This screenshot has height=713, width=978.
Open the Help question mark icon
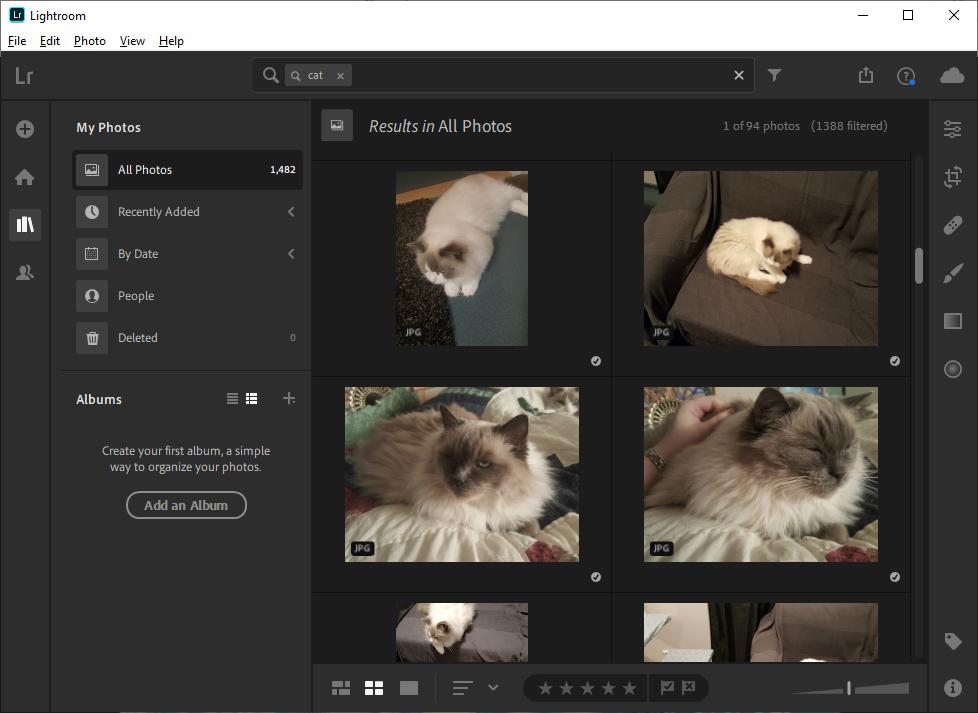[x=906, y=76]
